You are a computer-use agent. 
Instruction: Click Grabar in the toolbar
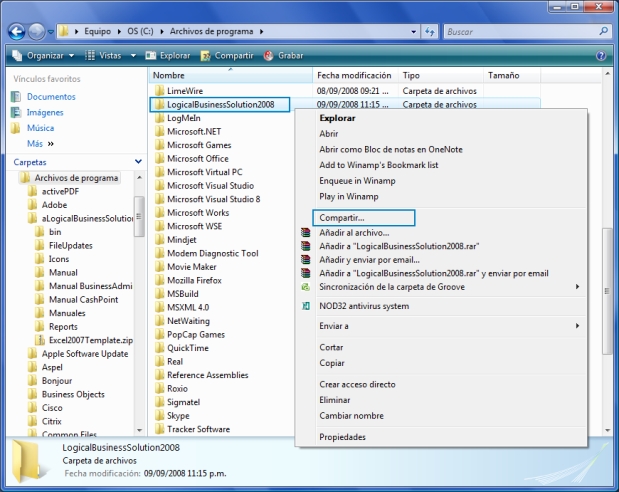tap(283, 56)
